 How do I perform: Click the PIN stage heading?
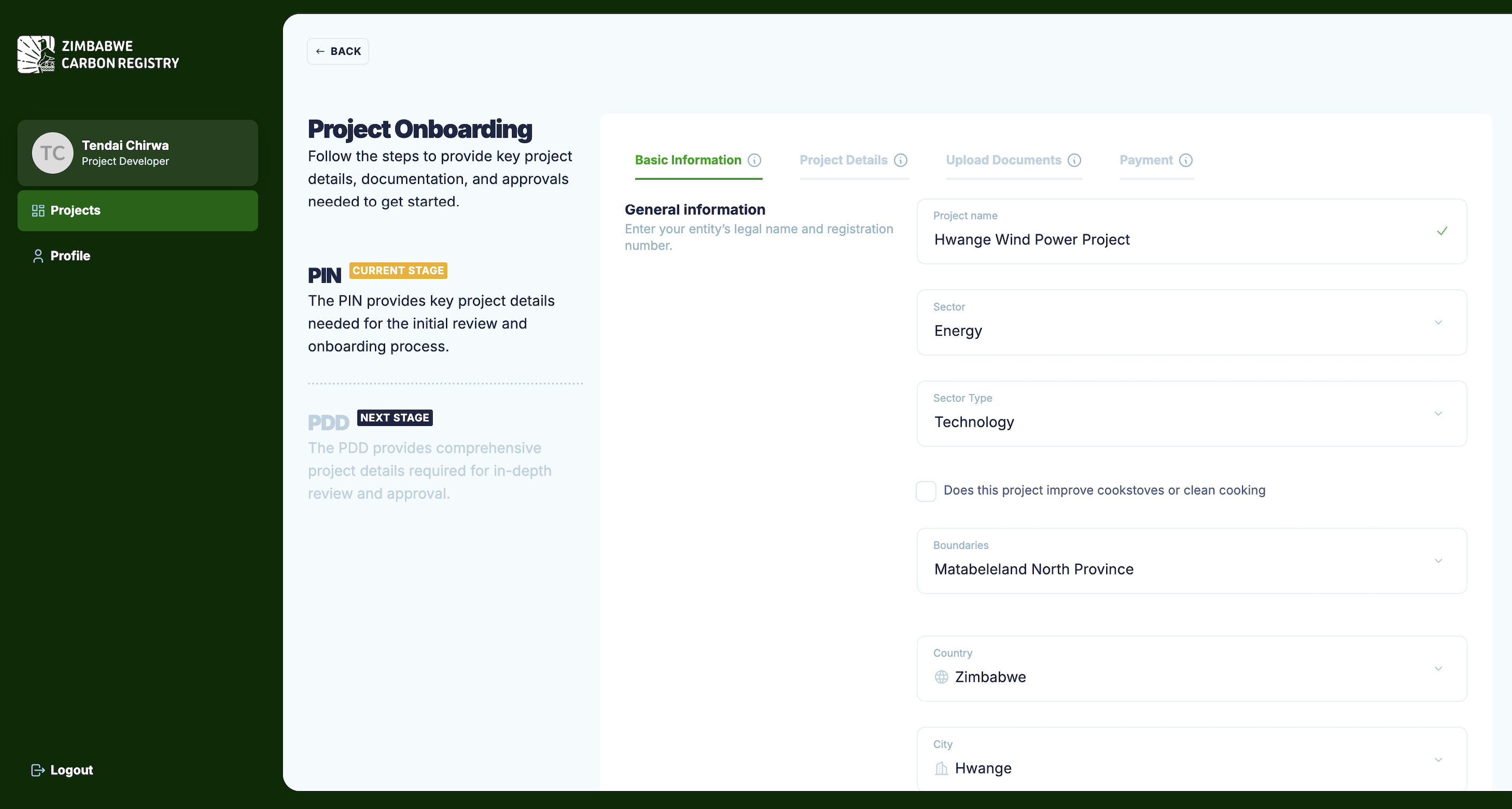point(325,275)
